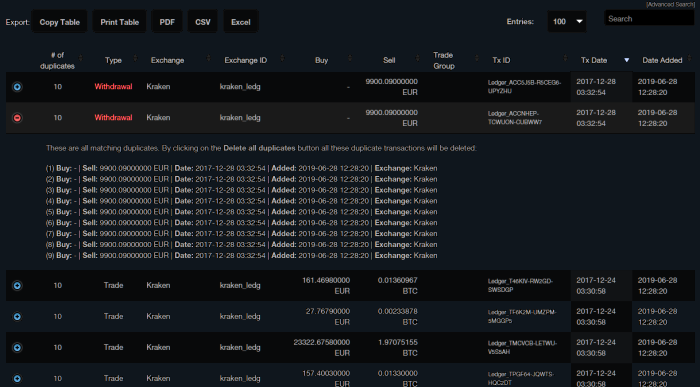The width and height of the screenshot is (700, 387).
Task: Click Print Table button
Action: [x=119, y=22]
